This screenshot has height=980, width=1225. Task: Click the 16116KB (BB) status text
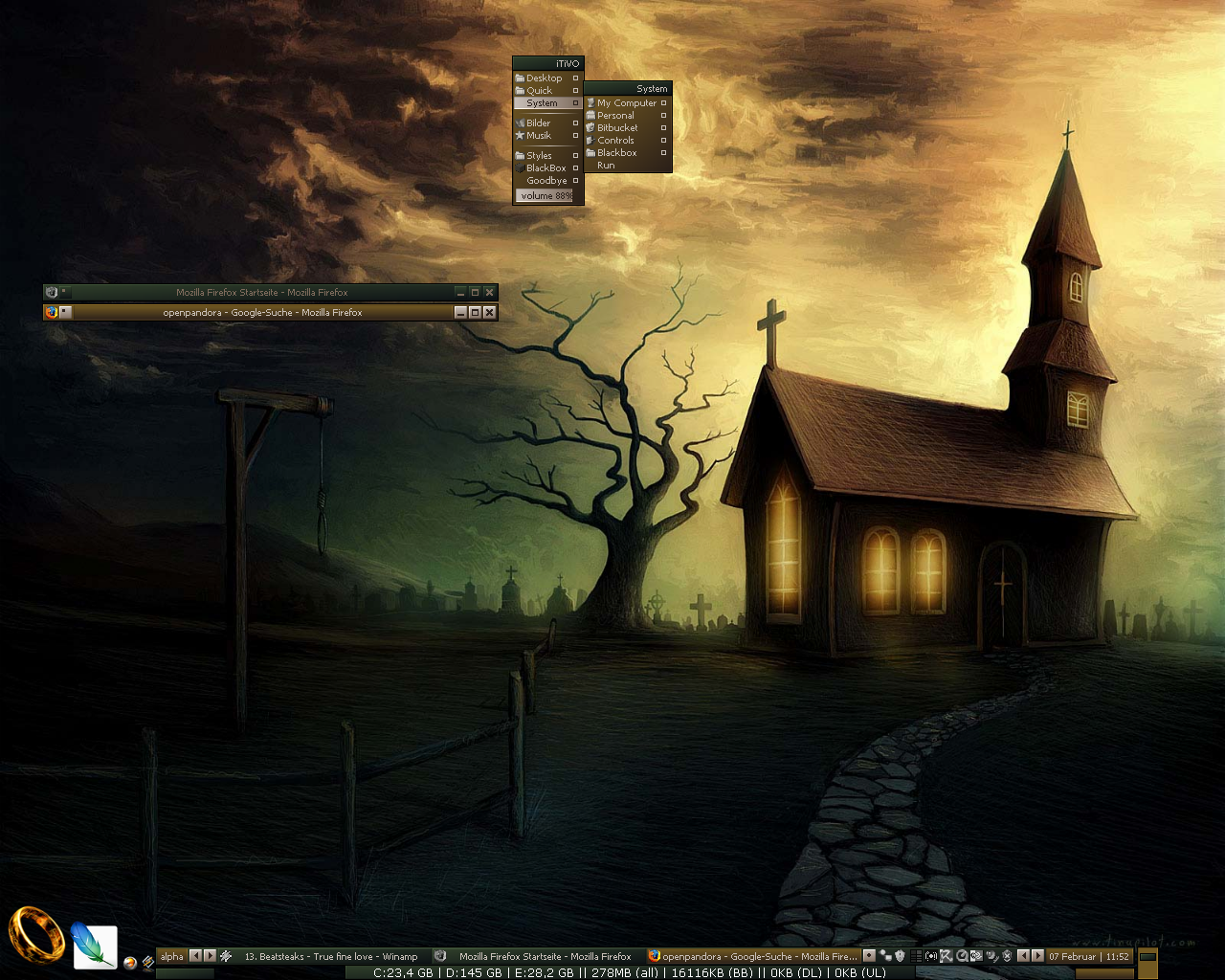pos(712,973)
